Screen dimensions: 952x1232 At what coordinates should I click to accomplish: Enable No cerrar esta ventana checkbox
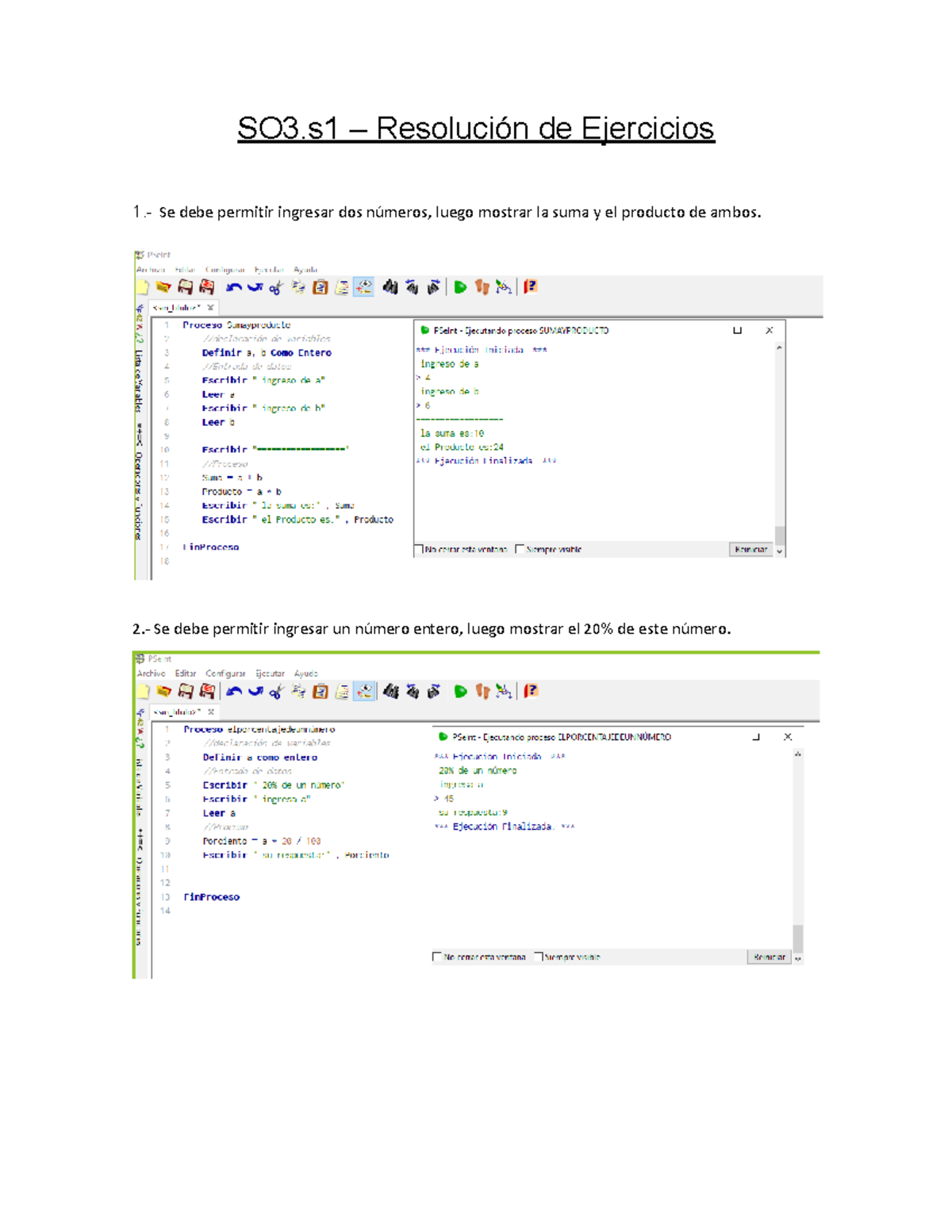pos(419,549)
